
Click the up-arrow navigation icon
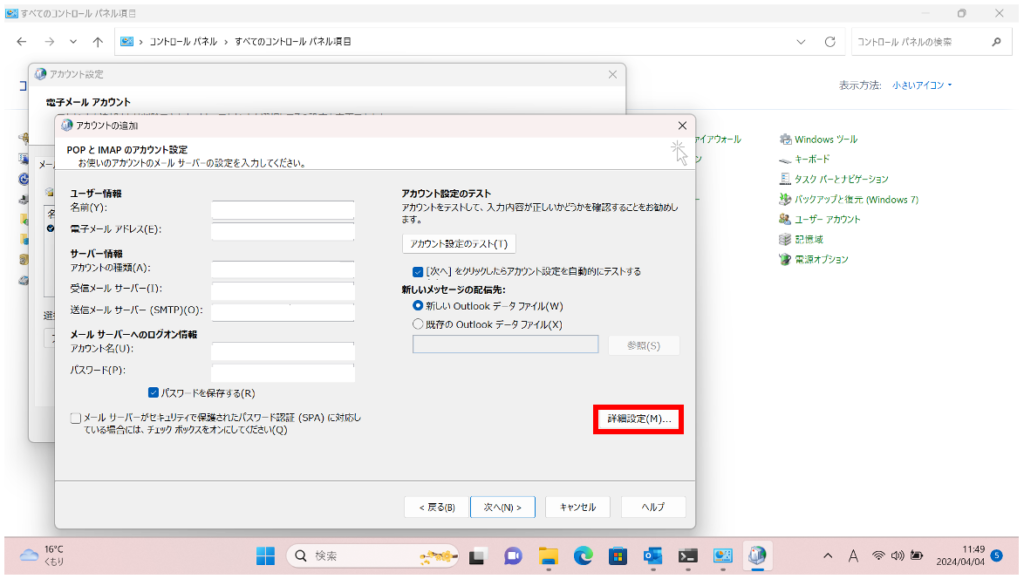(x=97, y=42)
